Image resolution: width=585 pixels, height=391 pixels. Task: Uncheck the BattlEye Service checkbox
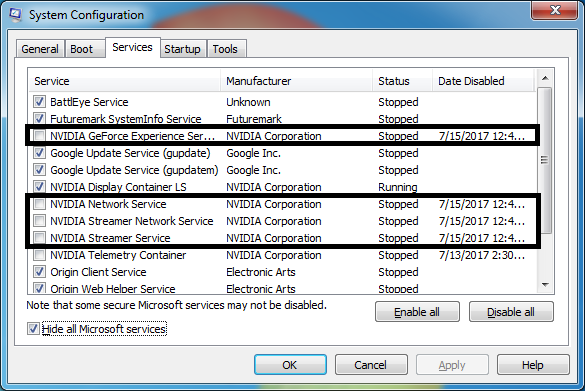(x=39, y=101)
